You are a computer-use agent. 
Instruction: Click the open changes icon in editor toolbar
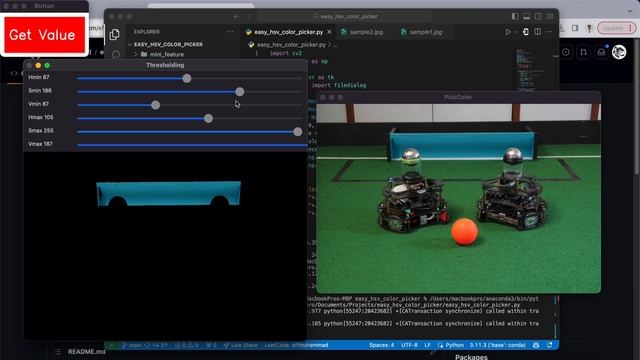[526, 31]
